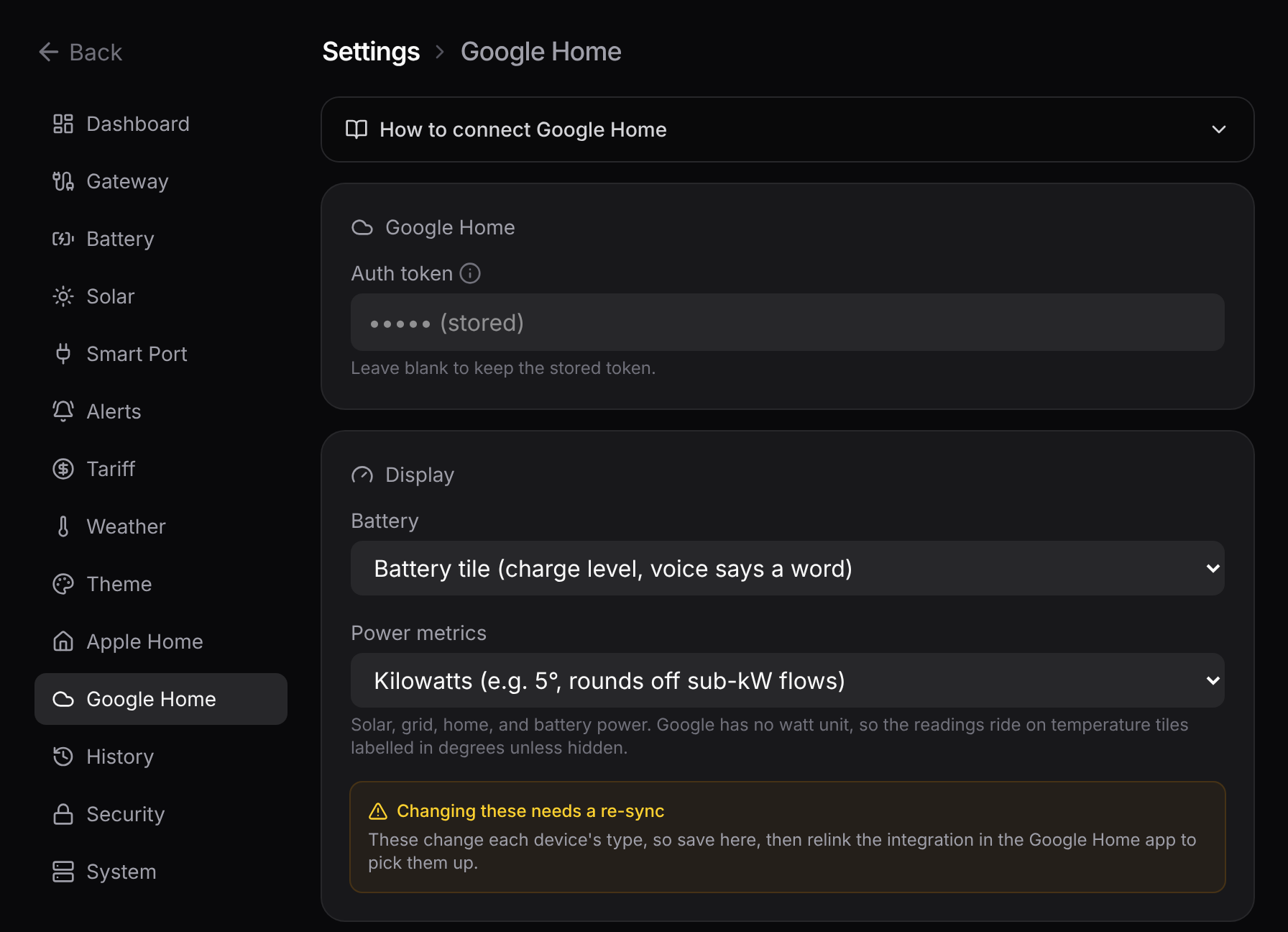Click the Gateway icon in sidebar
The width and height of the screenshot is (1288, 932).
coord(63,181)
